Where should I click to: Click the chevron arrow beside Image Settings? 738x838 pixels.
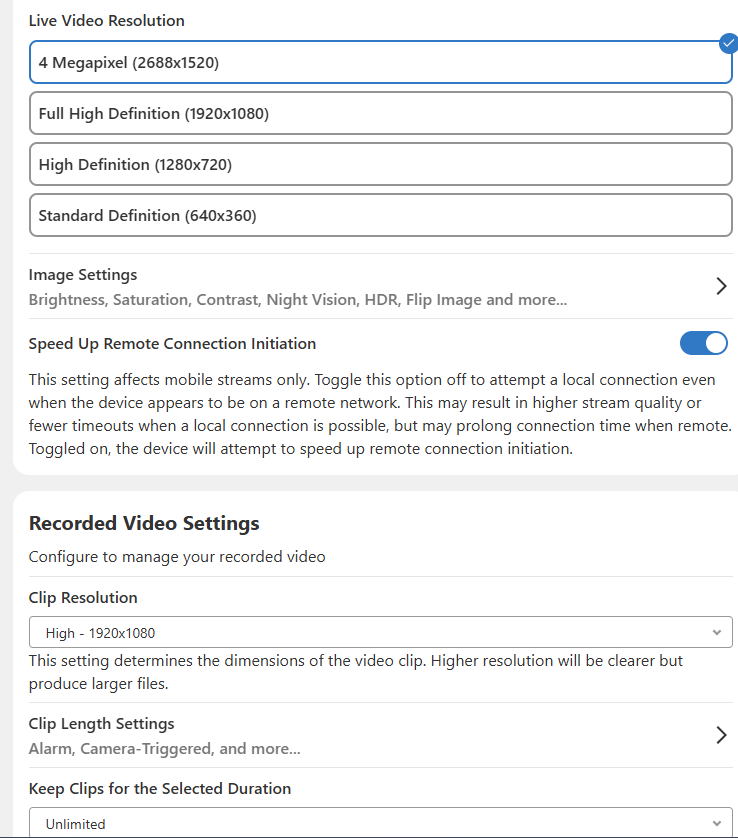[x=721, y=286]
